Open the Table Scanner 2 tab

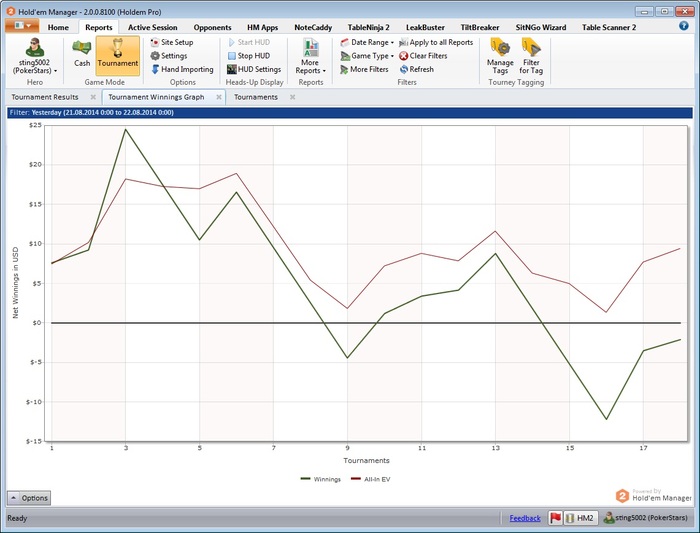[609, 27]
